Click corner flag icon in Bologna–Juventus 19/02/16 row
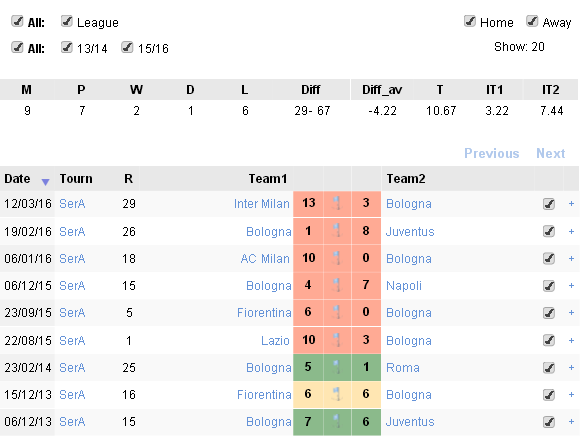Image resolution: width=580 pixels, height=436 pixels. coord(337,231)
